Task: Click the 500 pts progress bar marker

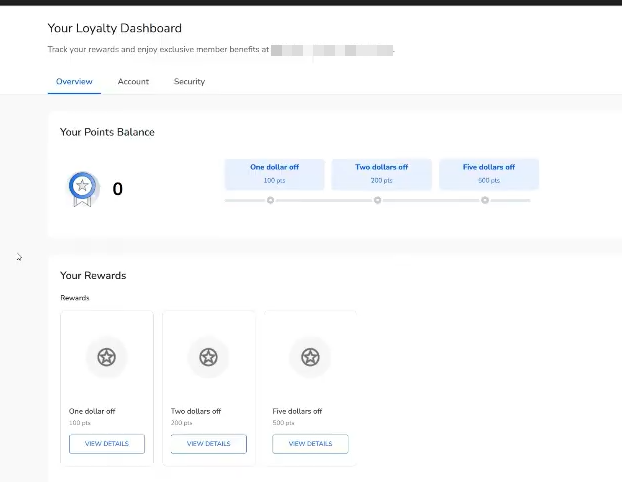Action: (x=485, y=200)
